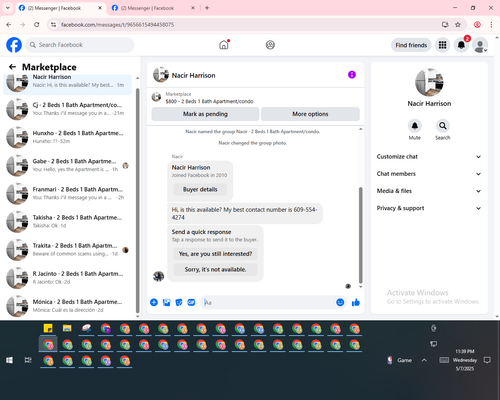This screenshot has height=400, width=500.
Task: Open Task View on the taskbar
Action: (x=28, y=360)
